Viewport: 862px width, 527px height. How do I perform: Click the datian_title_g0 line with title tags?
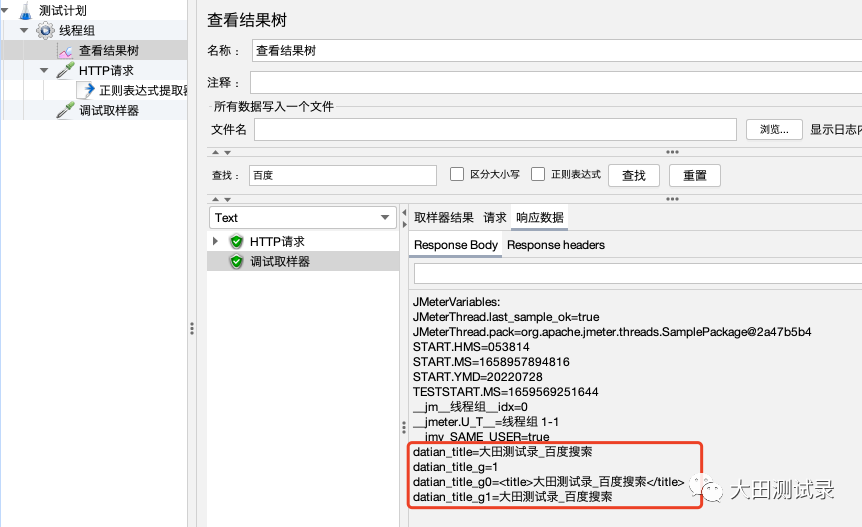click(548, 482)
